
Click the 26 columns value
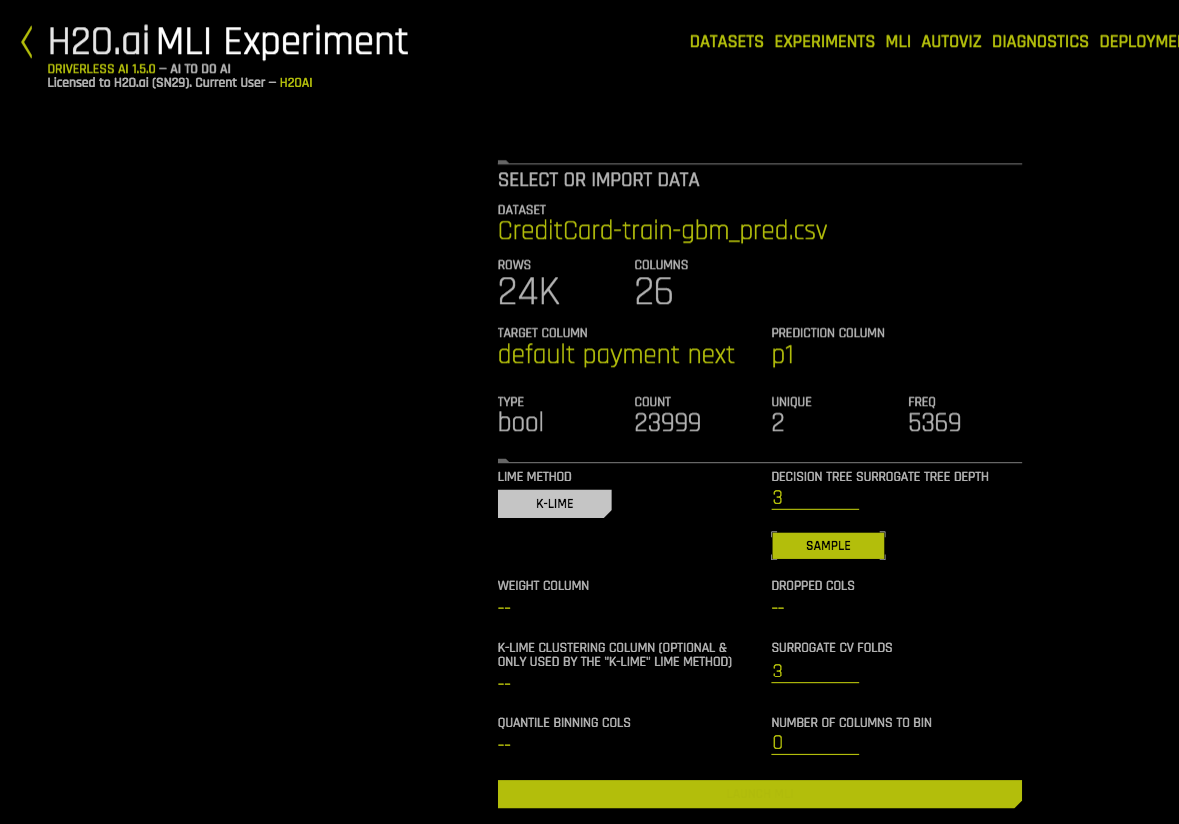[653, 292]
